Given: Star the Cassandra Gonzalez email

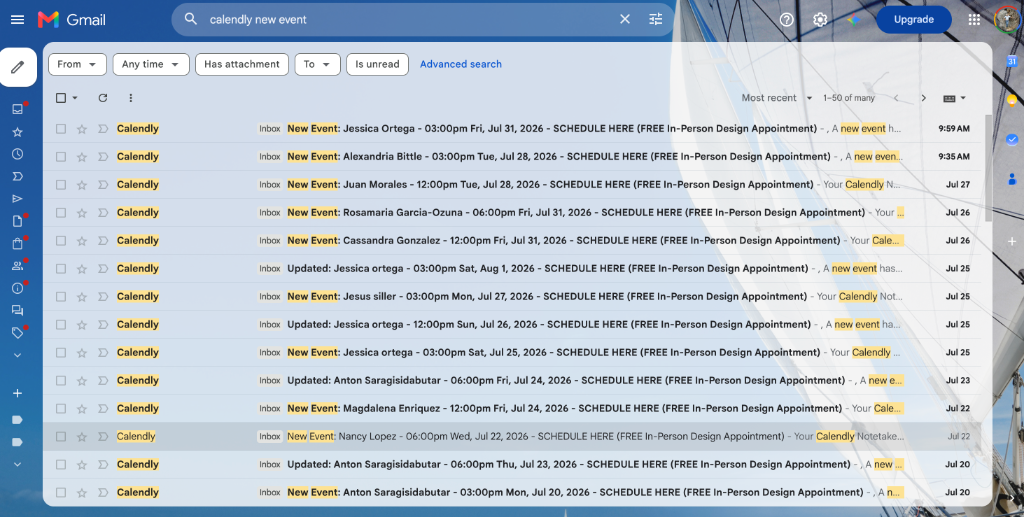Looking at the screenshot, I should pyautogui.click(x=82, y=241).
